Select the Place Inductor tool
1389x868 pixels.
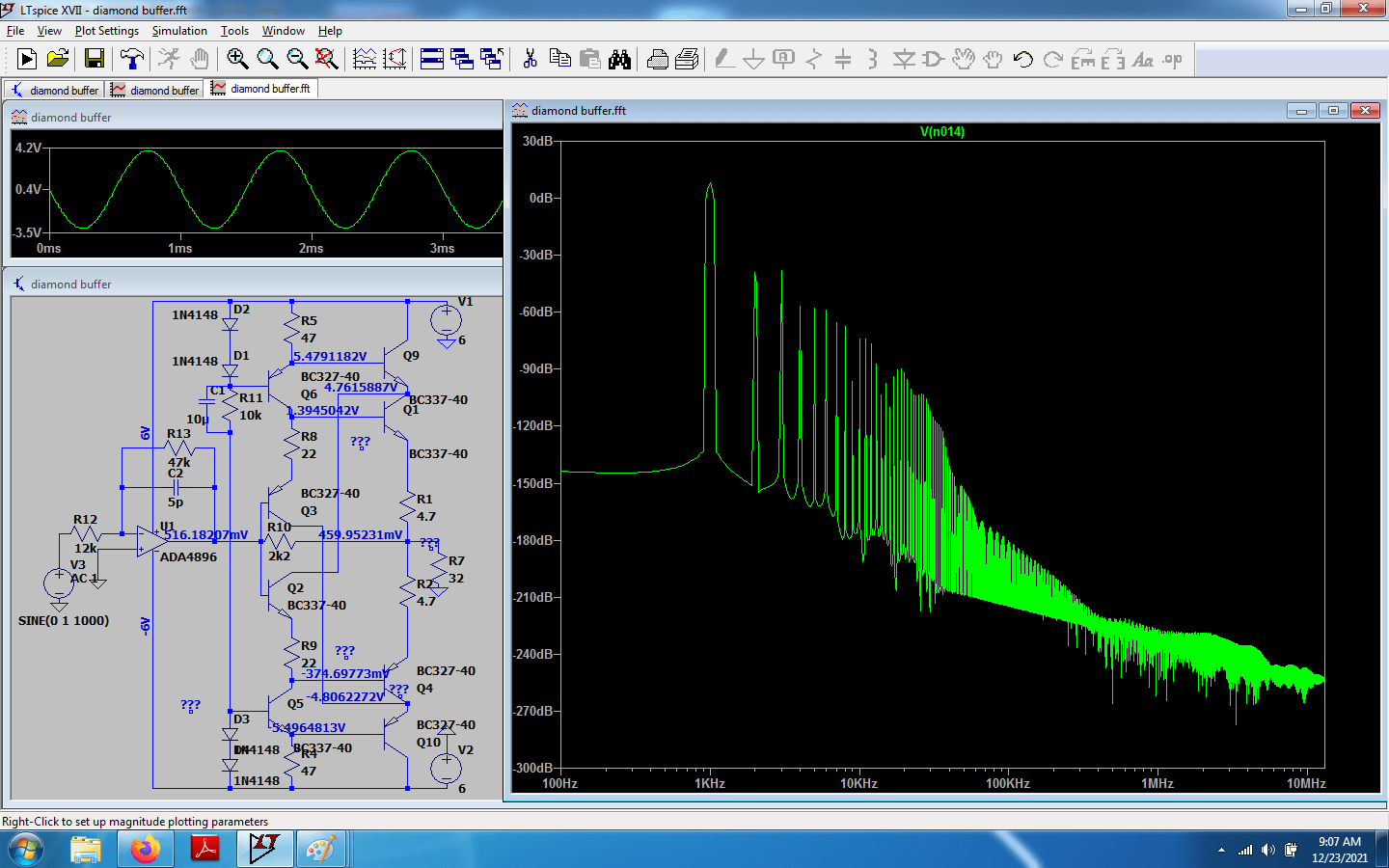[x=873, y=60]
